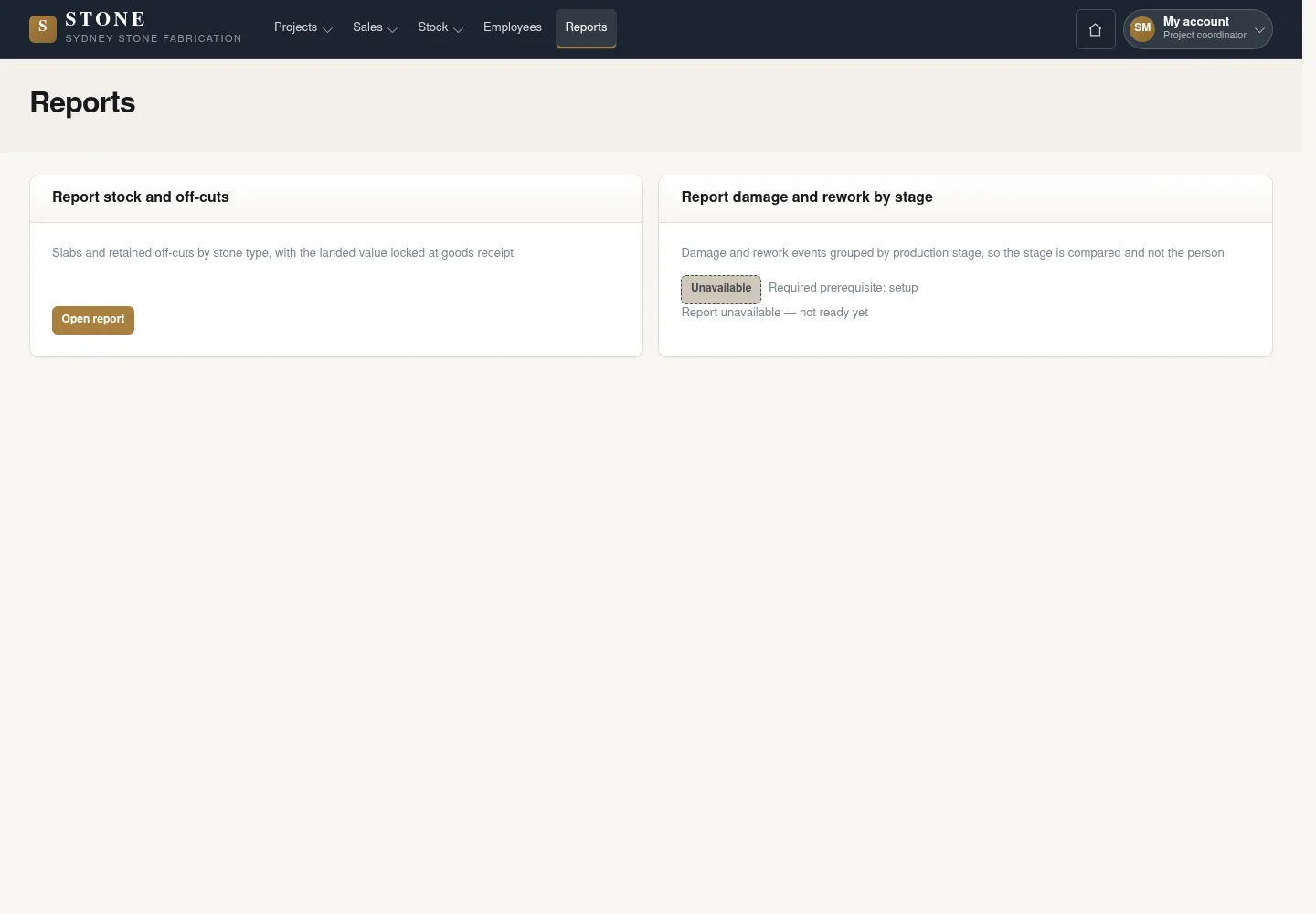Click the Reports page title
This screenshot has width=1316, height=914.
click(82, 103)
